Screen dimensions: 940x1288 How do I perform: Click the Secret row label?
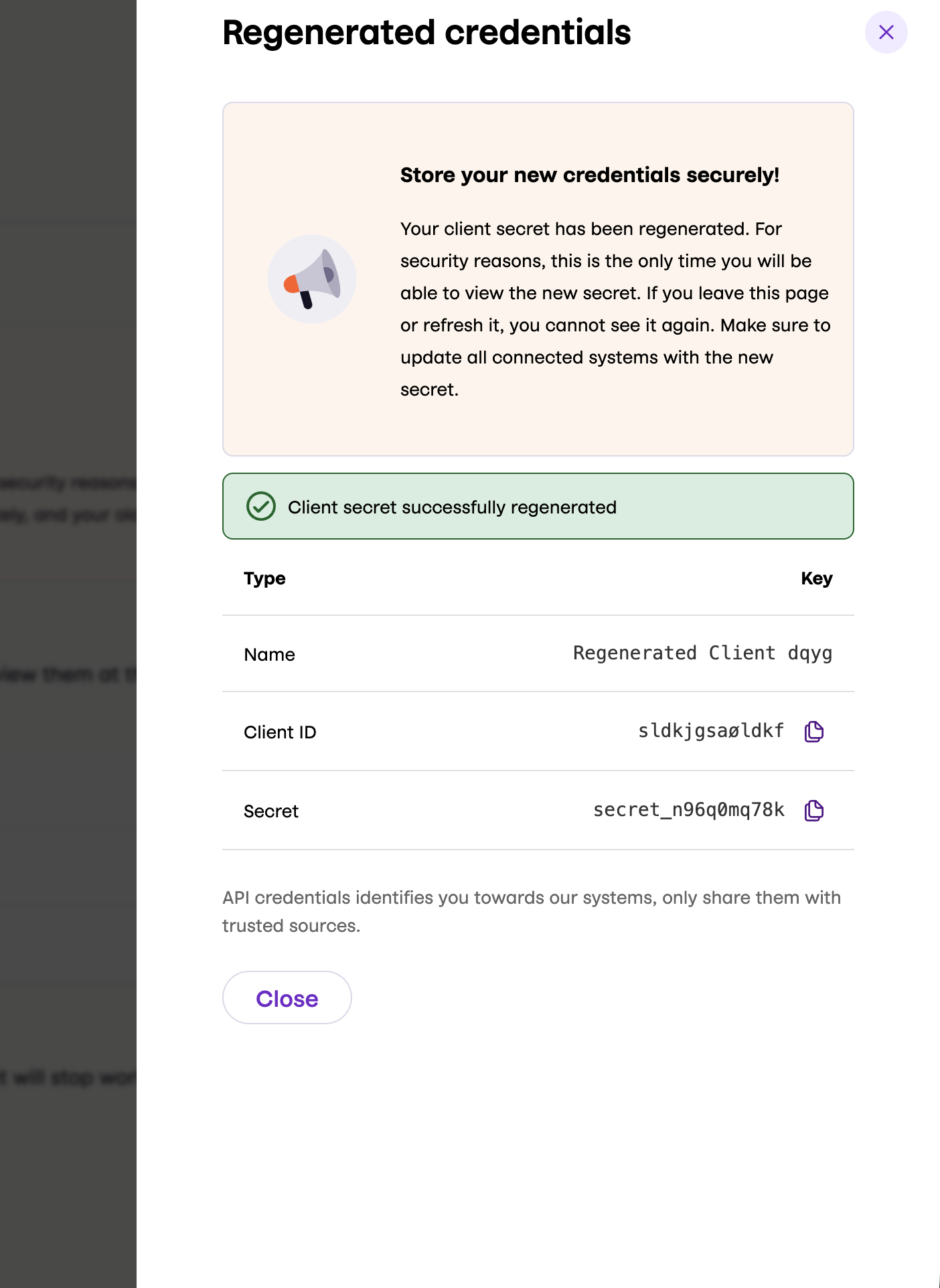click(271, 811)
